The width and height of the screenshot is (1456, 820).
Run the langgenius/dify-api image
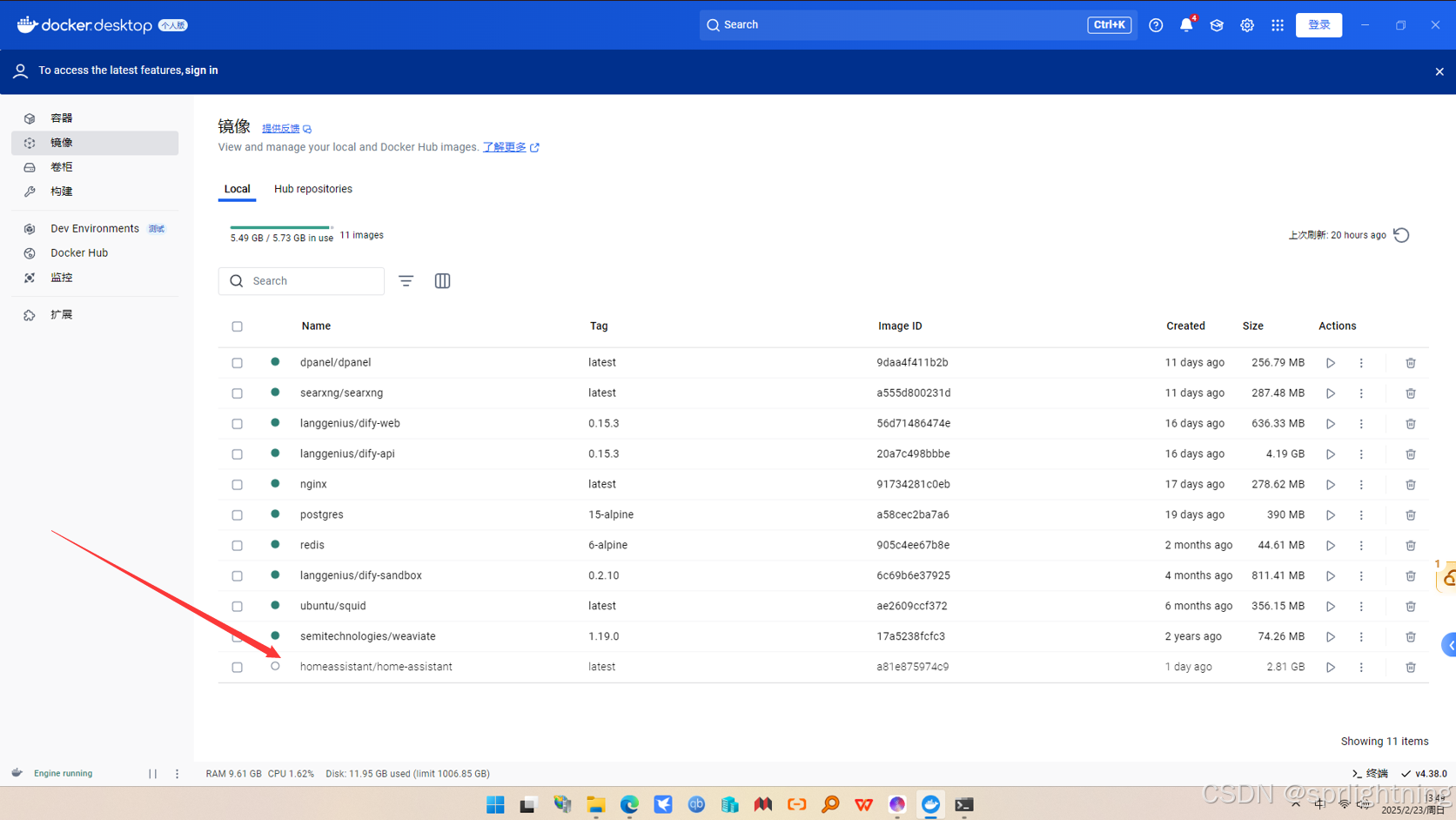[1331, 454]
